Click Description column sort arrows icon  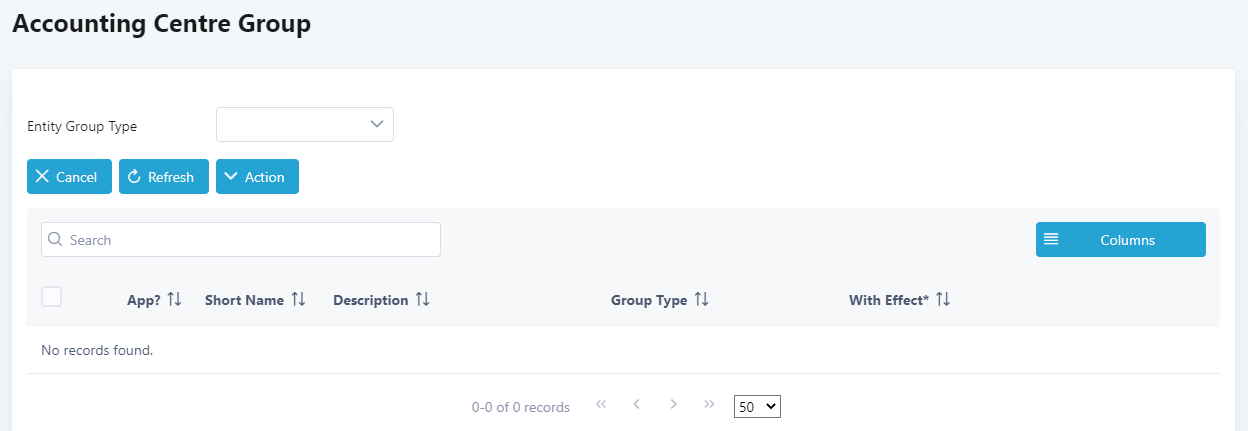click(422, 300)
